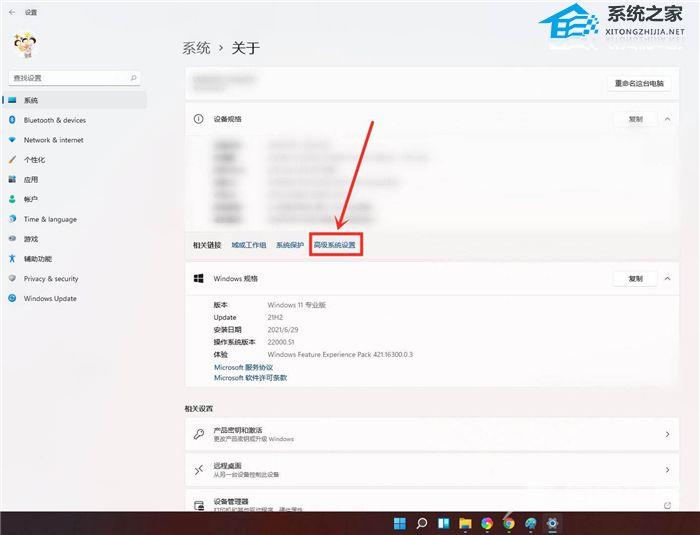
Task: Open Network & internet section
Action: tap(74, 140)
